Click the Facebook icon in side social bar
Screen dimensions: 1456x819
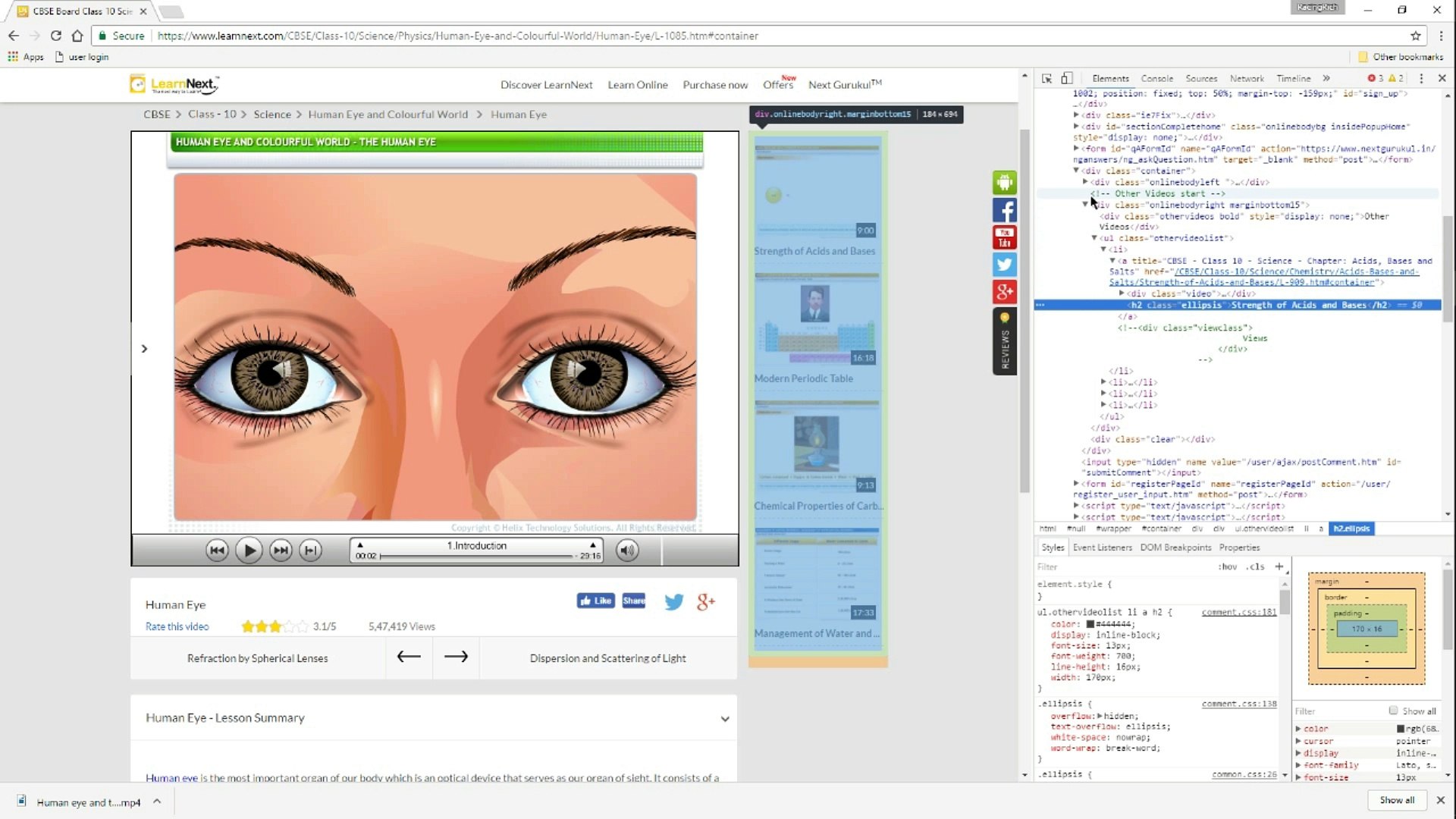click(1005, 210)
